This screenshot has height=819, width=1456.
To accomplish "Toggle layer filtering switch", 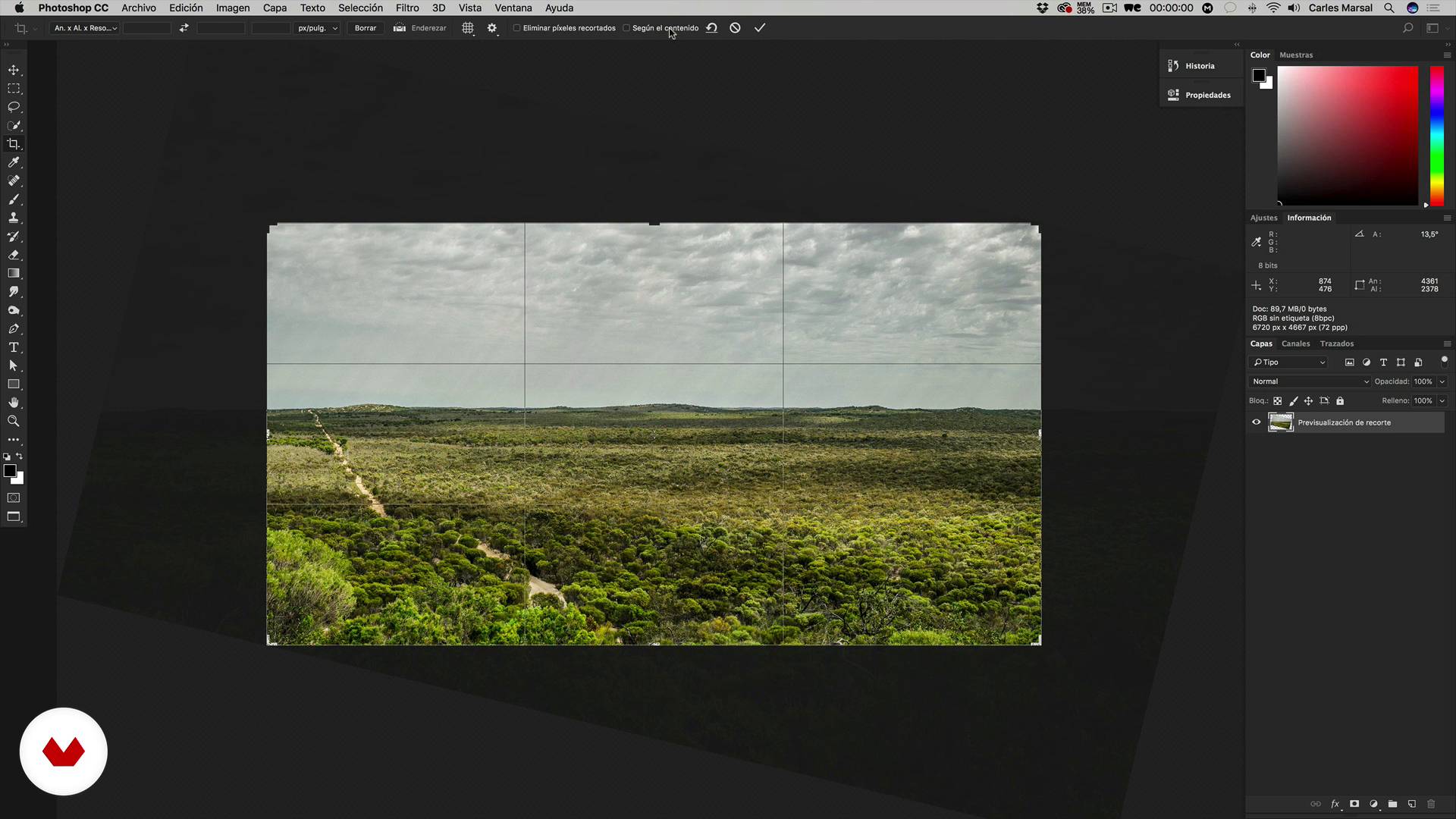I will click(1444, 362).
